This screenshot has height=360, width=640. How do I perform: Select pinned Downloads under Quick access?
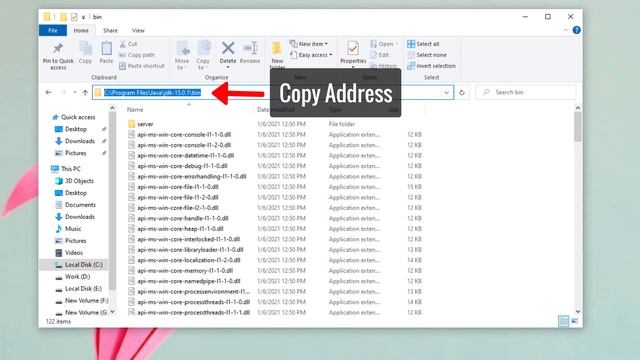click(x=75, y=141)
